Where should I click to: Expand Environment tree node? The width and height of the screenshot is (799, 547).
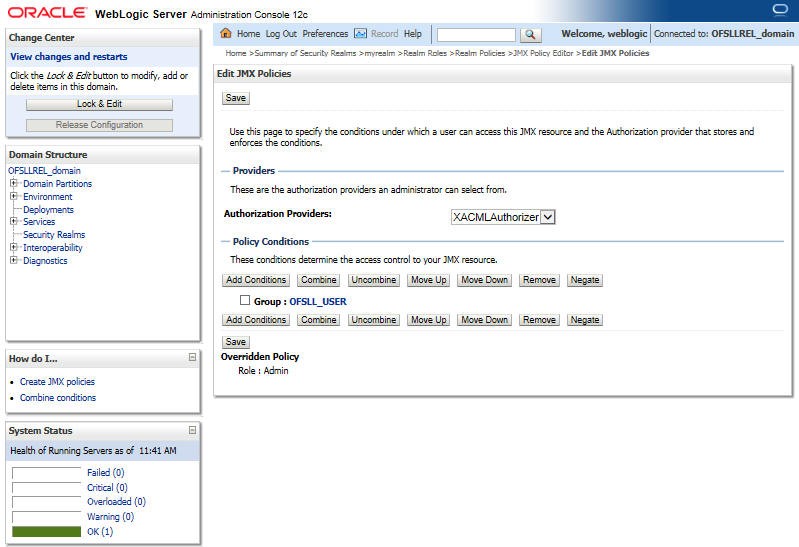coord(14,196)
